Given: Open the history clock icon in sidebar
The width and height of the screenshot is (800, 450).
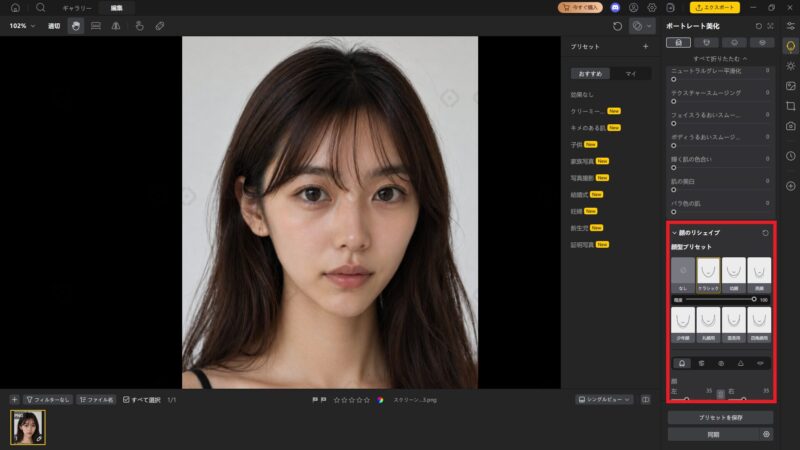Looking at the screenshot, I should (x=790, y=156).
